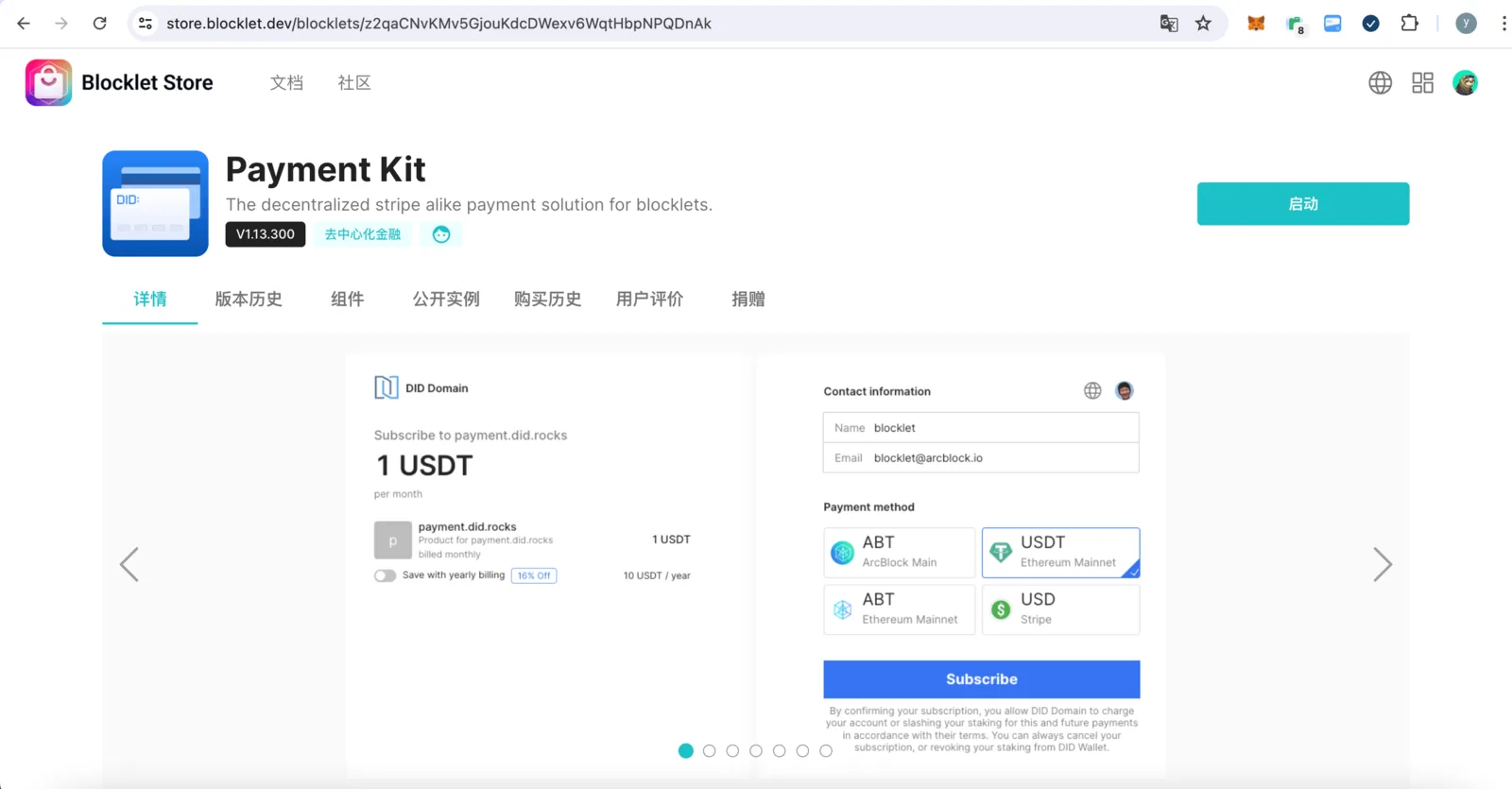1512x789 pixels.
Task: Select the fifth carousel dot
Action: point(779,750)
